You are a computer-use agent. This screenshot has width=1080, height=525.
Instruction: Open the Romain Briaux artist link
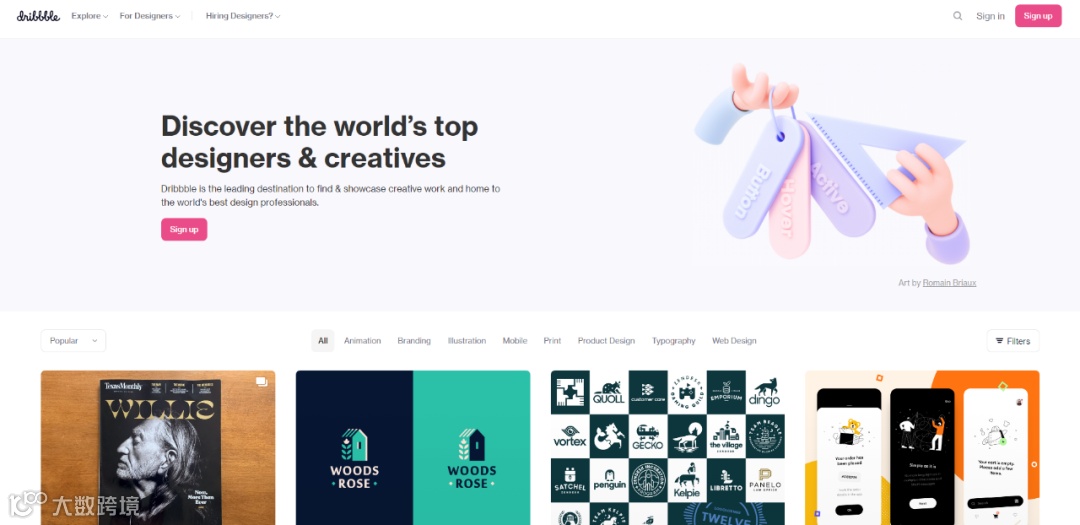(x=949, y=282)
